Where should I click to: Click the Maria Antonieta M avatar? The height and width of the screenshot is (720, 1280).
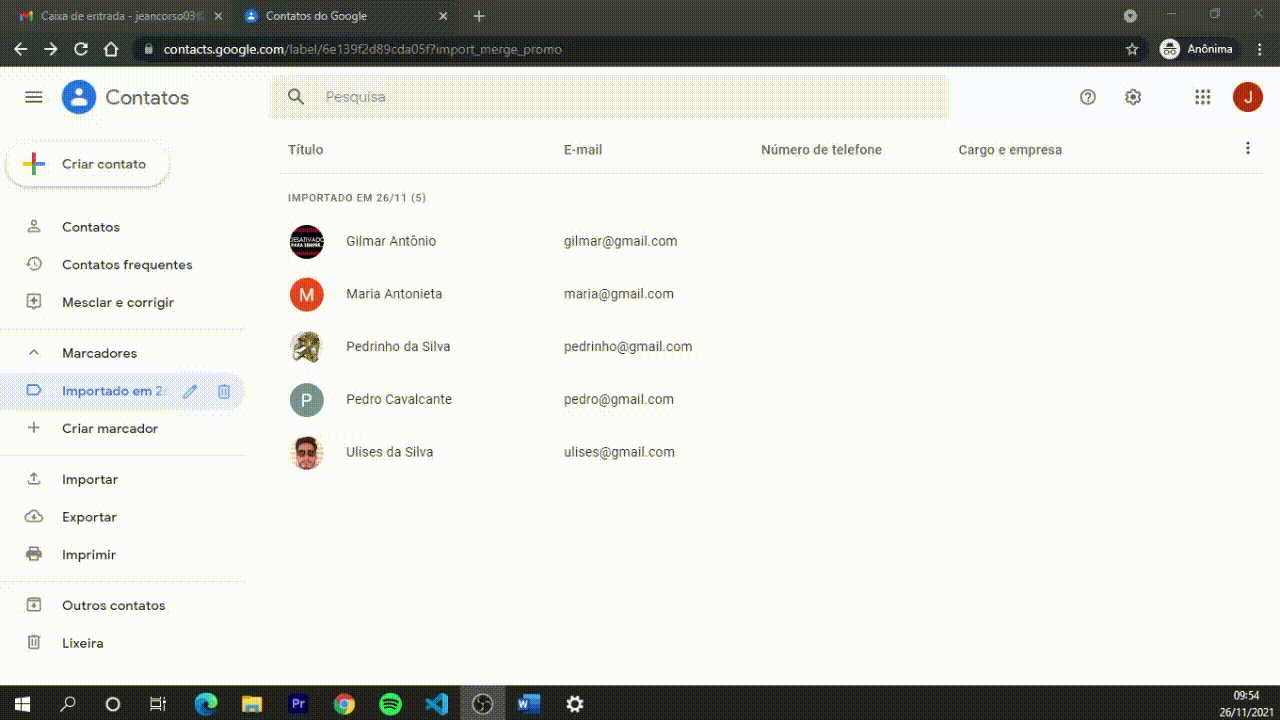[307, 294]
